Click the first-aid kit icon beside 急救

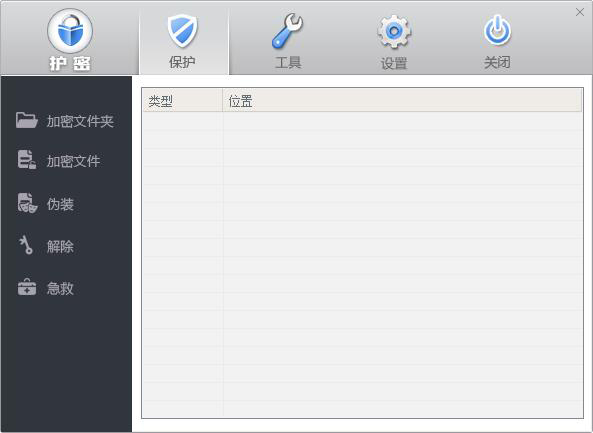[x=27, y=287]
